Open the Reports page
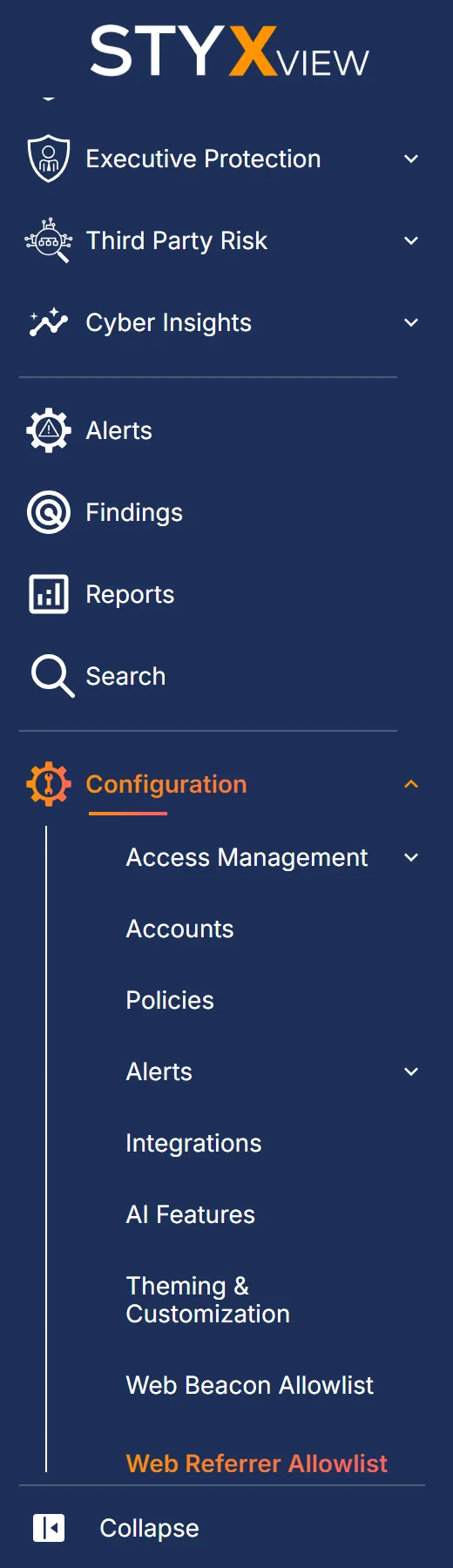The image size is (453, 1568). (x=130, y=594)
